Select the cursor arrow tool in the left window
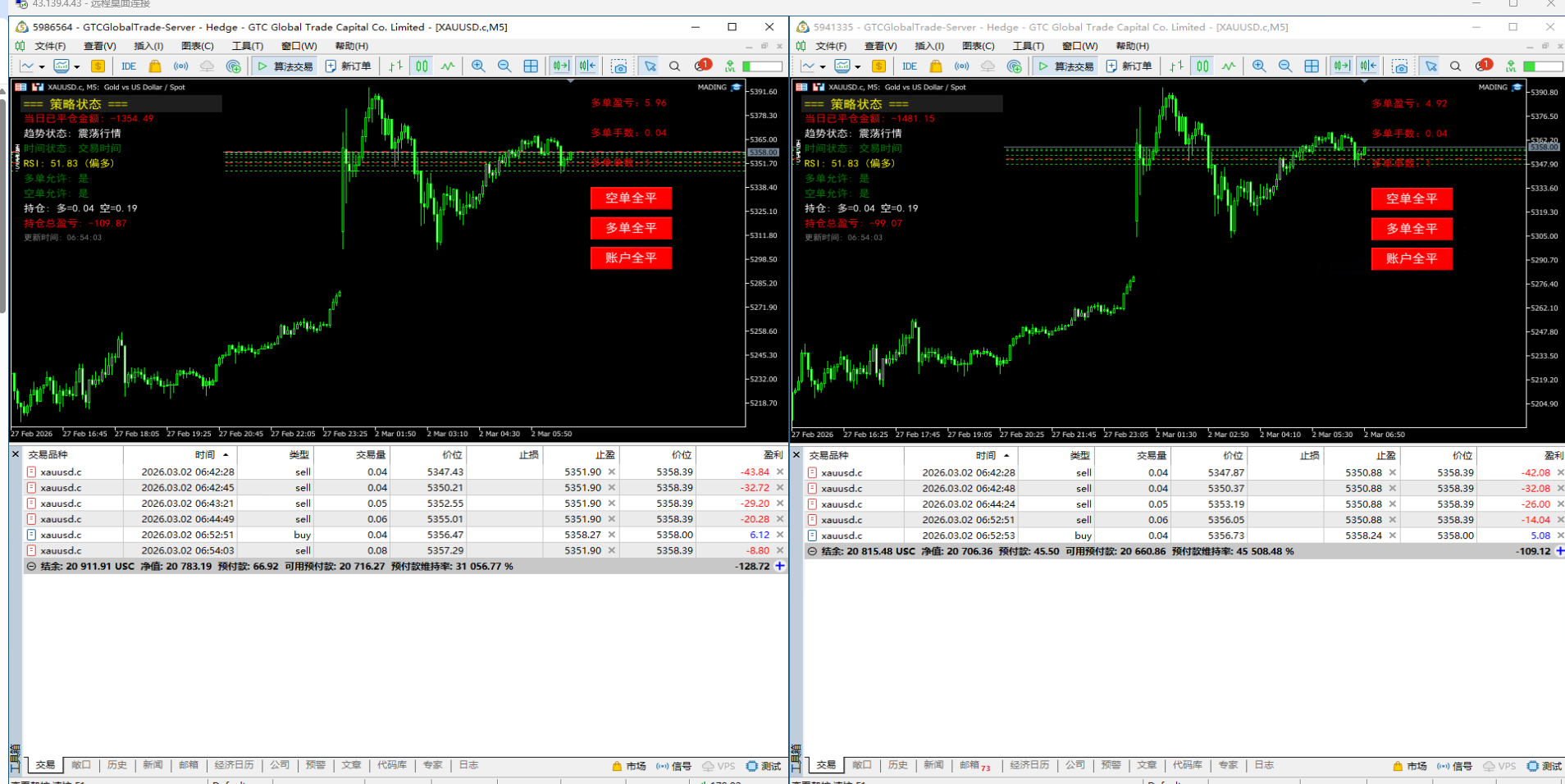The height and width of the screenshot is (784, 1565). [x=650, y=66]
